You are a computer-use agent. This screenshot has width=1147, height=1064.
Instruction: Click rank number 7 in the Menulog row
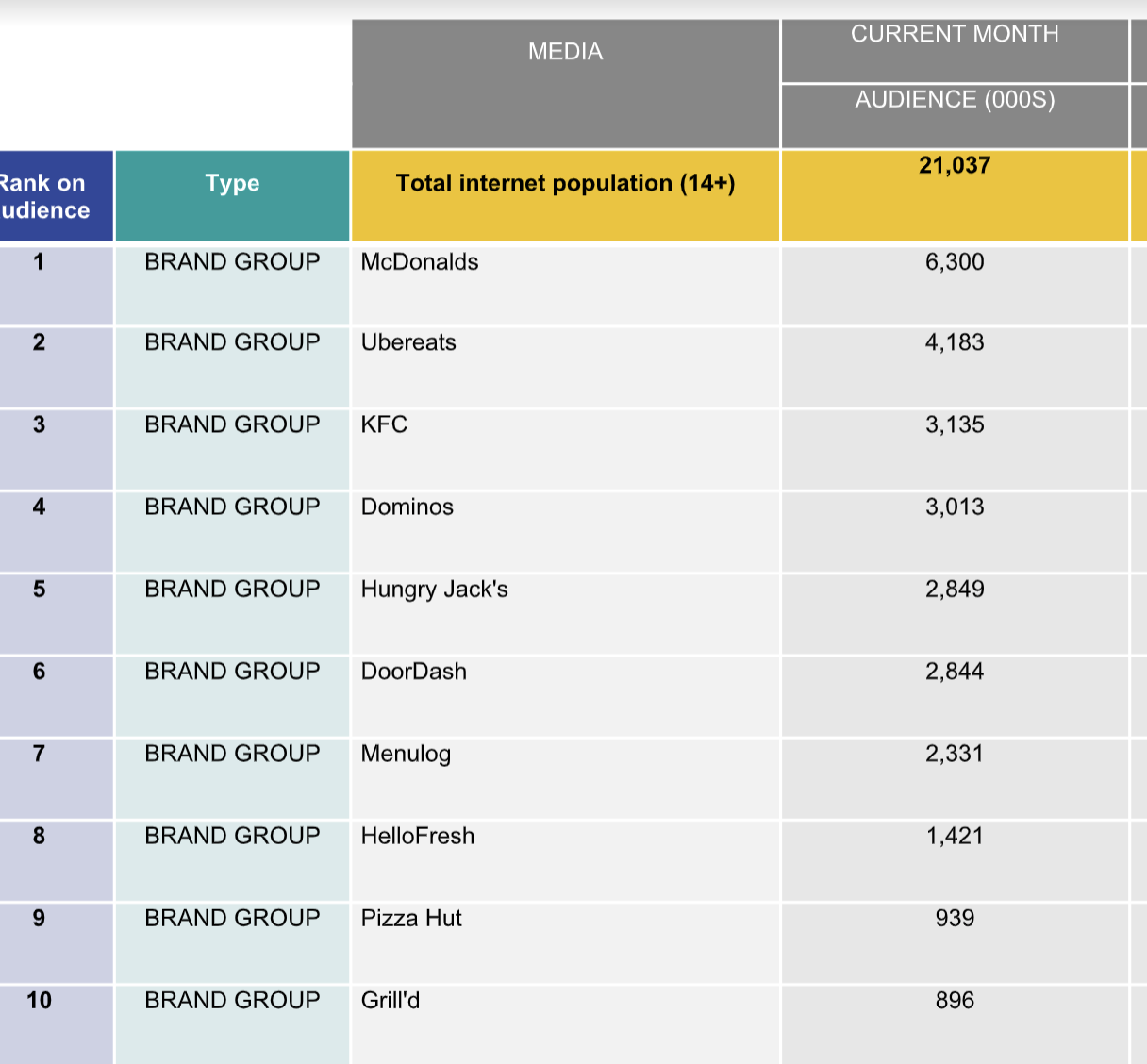coord(39,753)
